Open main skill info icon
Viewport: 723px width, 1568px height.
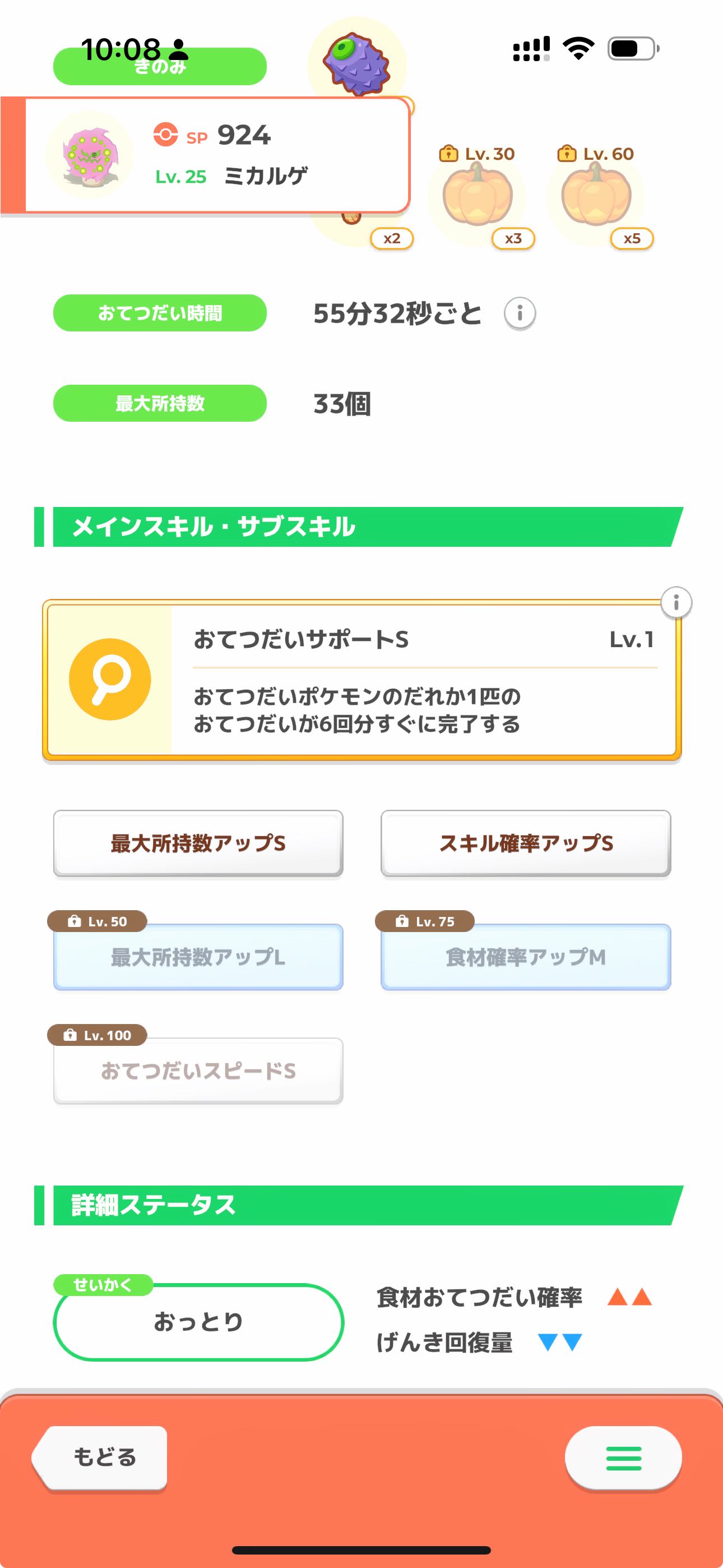pos(676,603)
